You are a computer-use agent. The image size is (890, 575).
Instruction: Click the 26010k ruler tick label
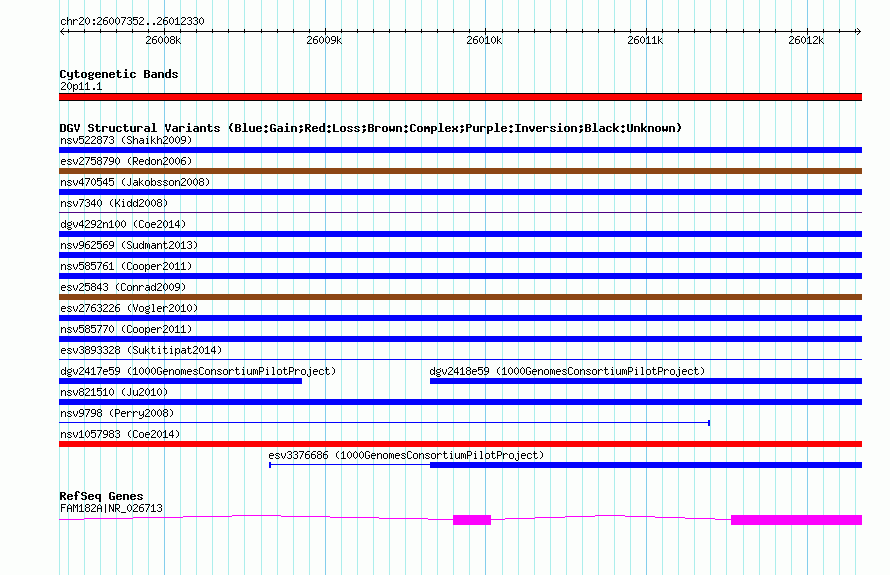(x=484, y=40)
